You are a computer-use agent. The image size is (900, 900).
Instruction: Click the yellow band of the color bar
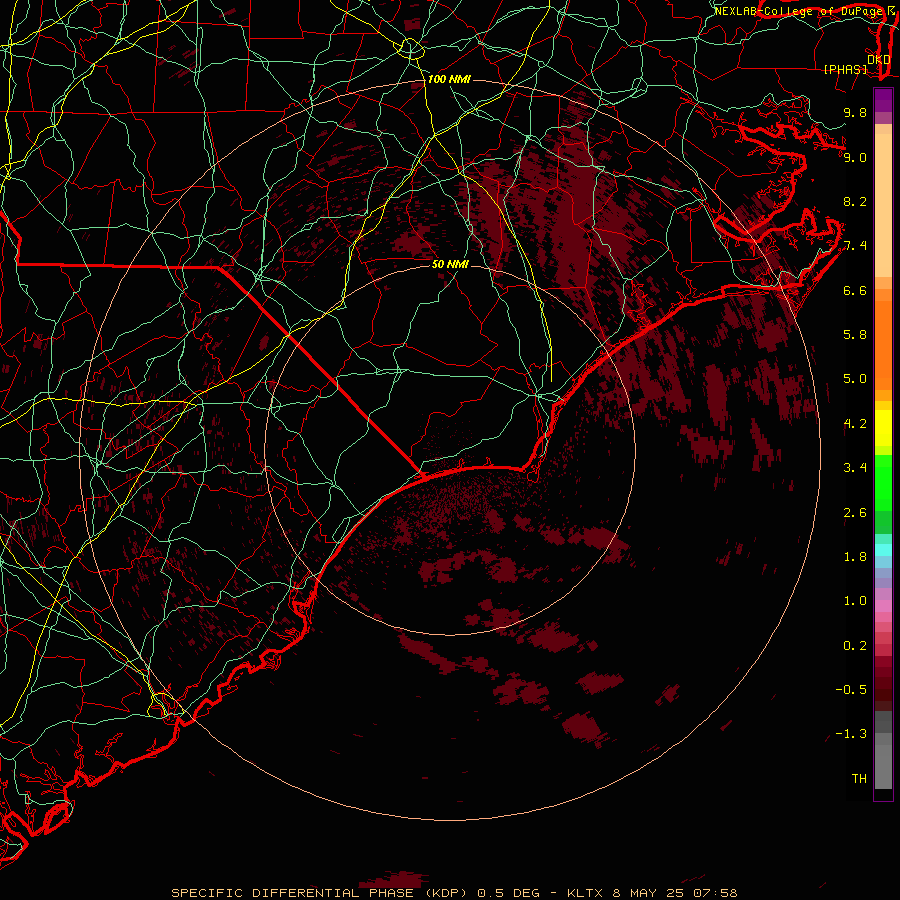(883, 428)
